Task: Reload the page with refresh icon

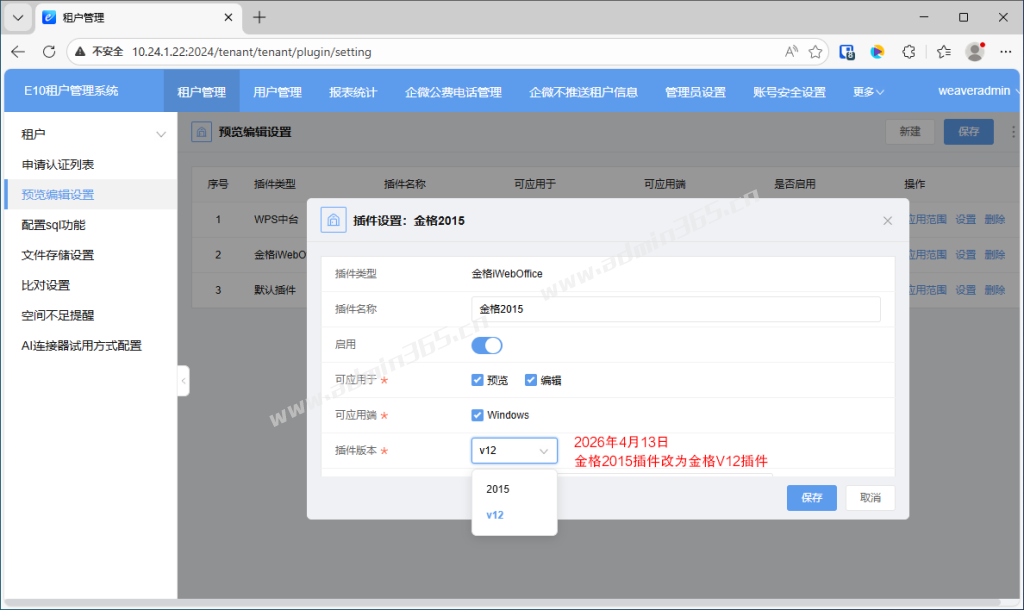Action: 49,52
